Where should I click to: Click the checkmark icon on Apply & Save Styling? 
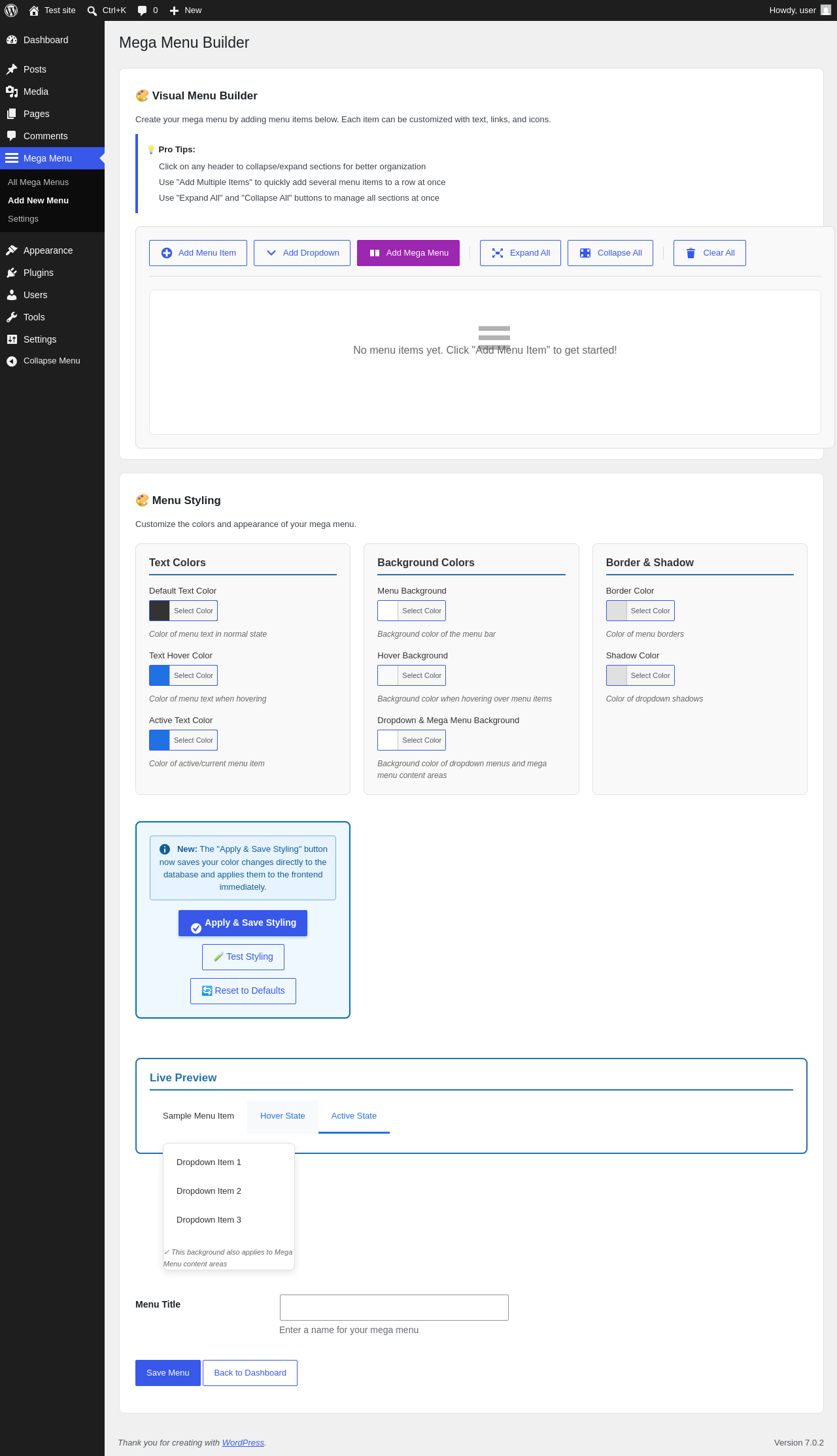pos(196,928)
